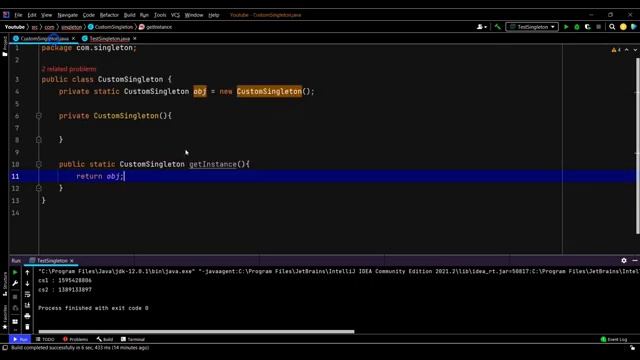Click the down arrow in Run console
The height and width of the screenshot is (360, 640).
click(x=27, y=283)
